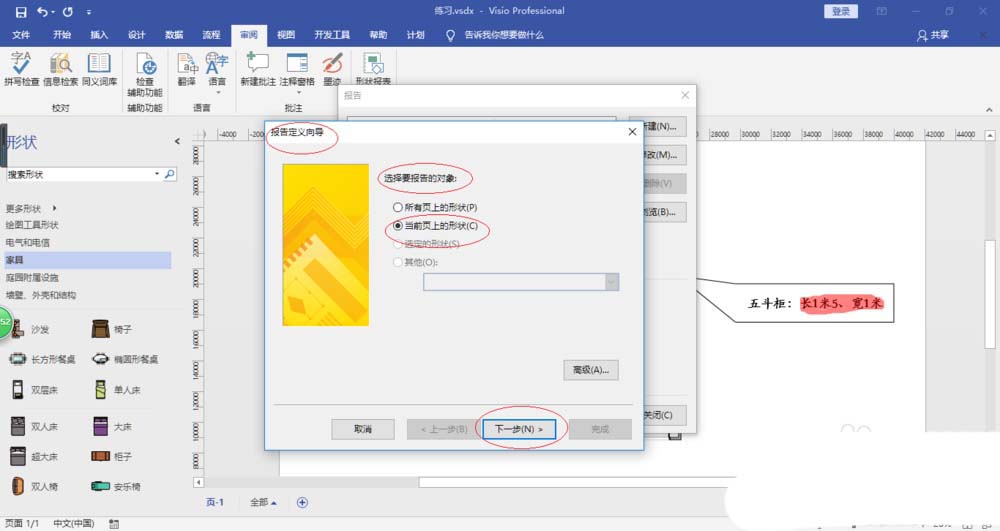Click in the 搜索形状 search field
The width and height of the screenshot is (1000, 531).
point(79,174)
